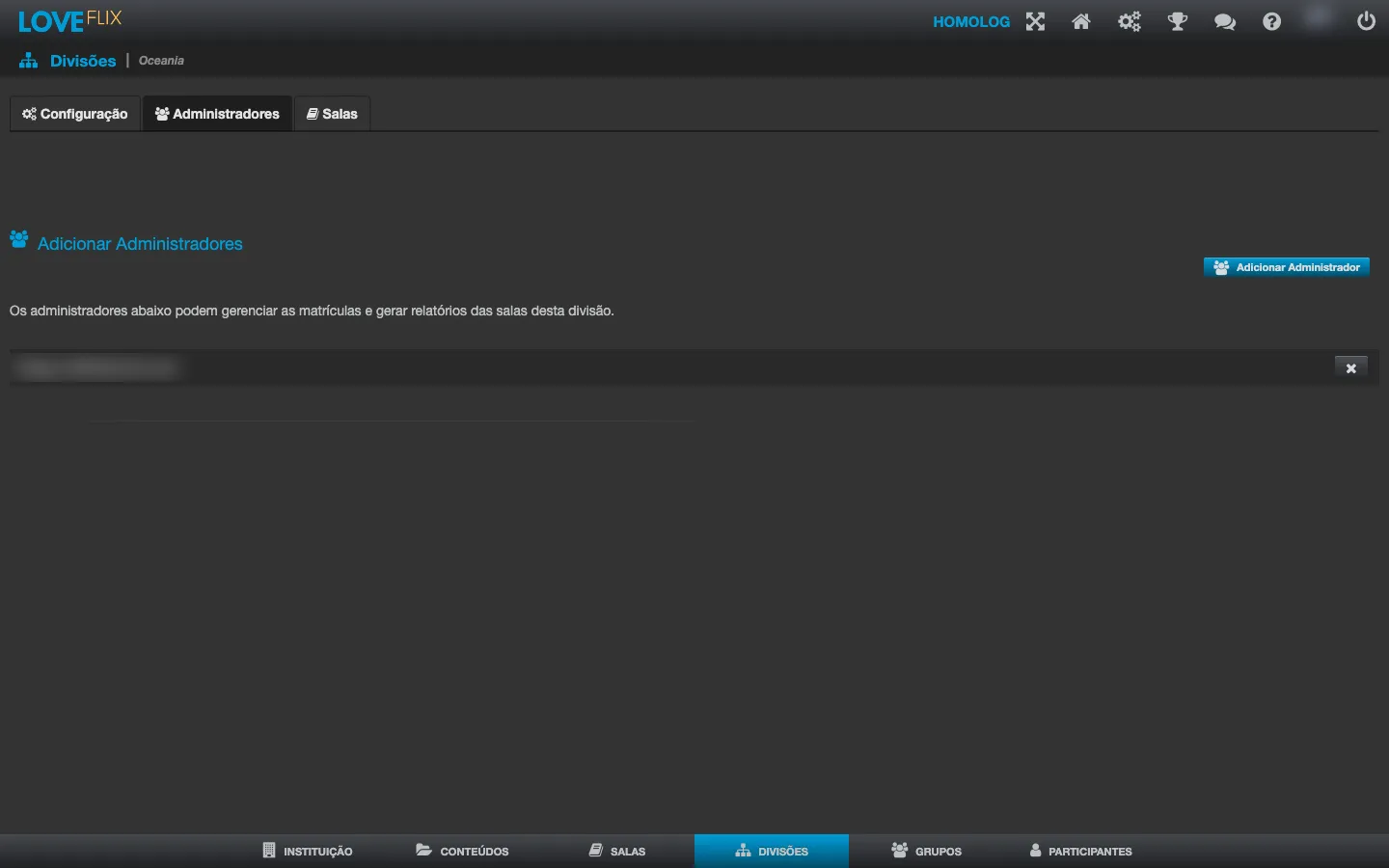This screenshot has width=1389, height=868.
Task: Click the Oceania breadcrumb text
Action: pos(161,61)
